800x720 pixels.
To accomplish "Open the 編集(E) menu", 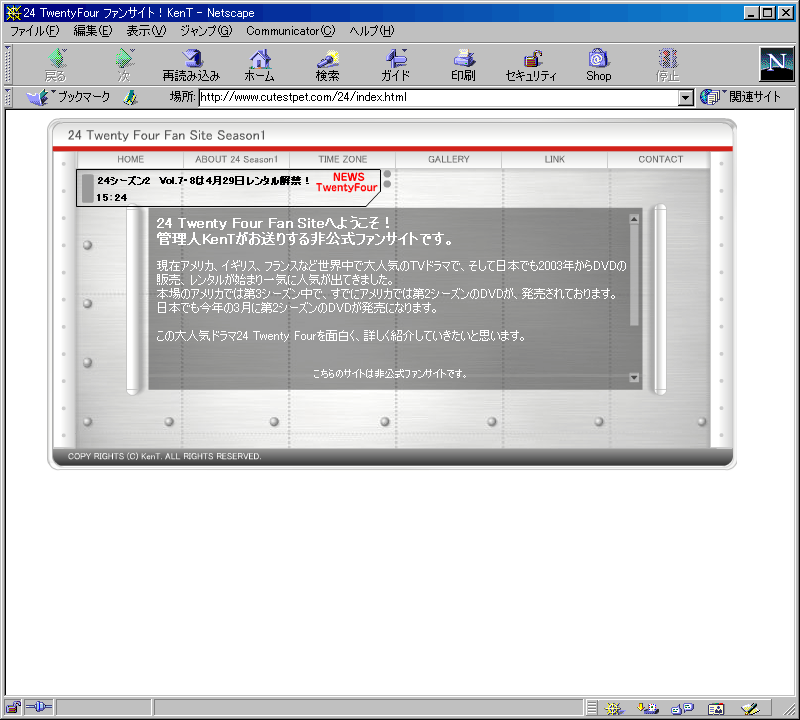I will click(93, 31).
